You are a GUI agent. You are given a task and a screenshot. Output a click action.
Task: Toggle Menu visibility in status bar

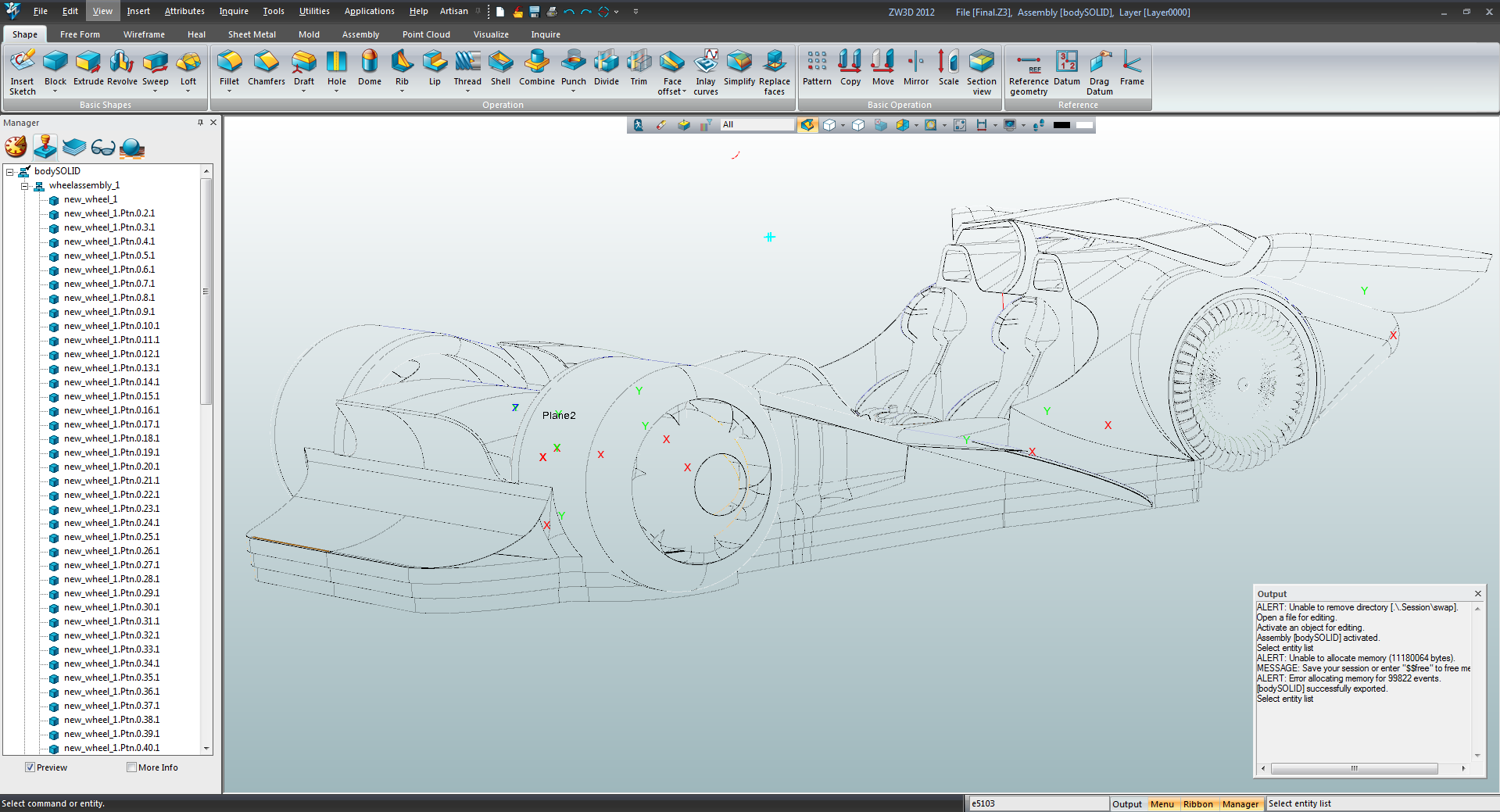point(1162,804)
